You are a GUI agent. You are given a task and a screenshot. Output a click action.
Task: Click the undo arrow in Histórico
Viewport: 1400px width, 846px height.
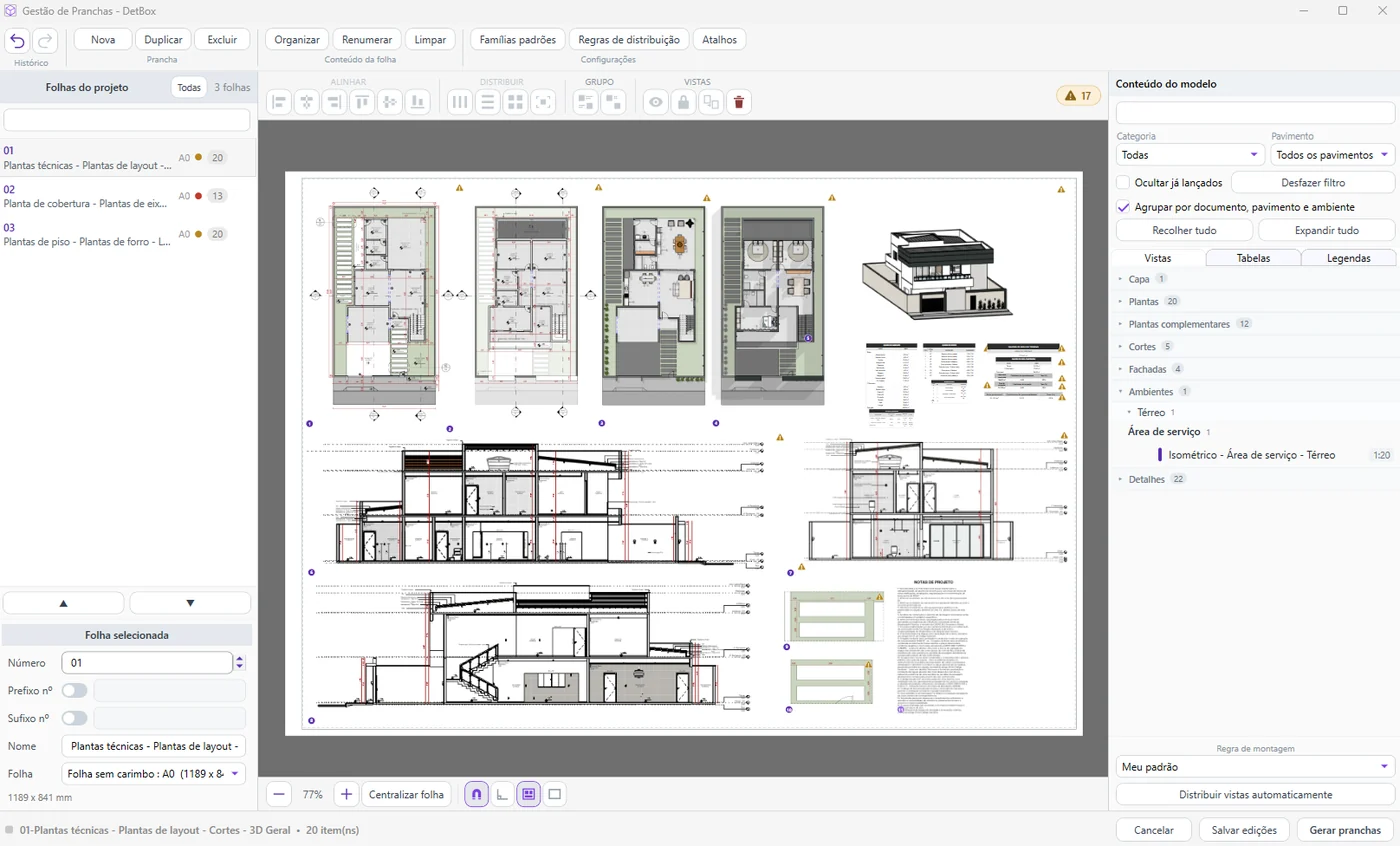click(x=17, y=40)
